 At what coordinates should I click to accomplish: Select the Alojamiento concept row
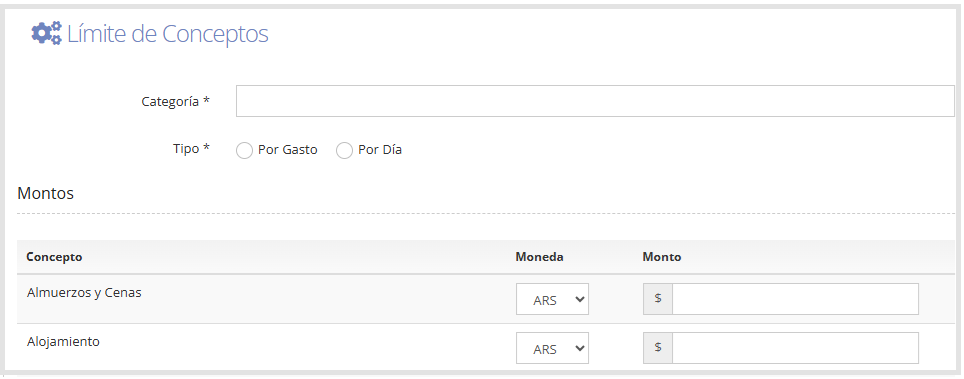(x=486, y=348)
